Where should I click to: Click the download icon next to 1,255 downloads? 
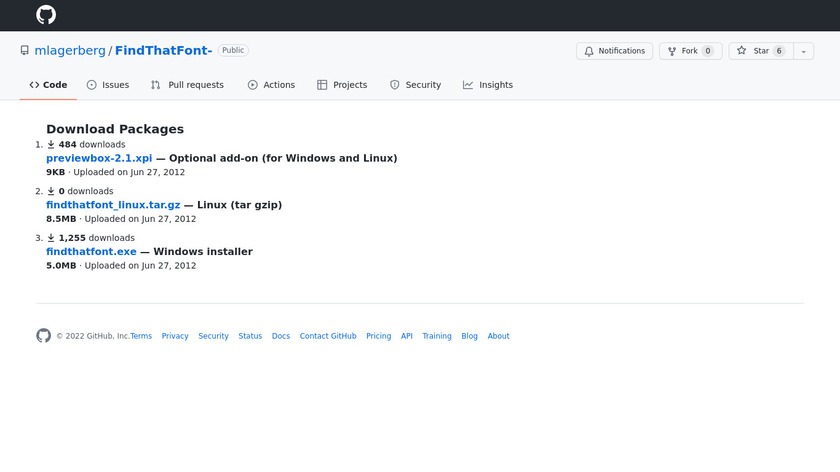[x=51, y=238]
